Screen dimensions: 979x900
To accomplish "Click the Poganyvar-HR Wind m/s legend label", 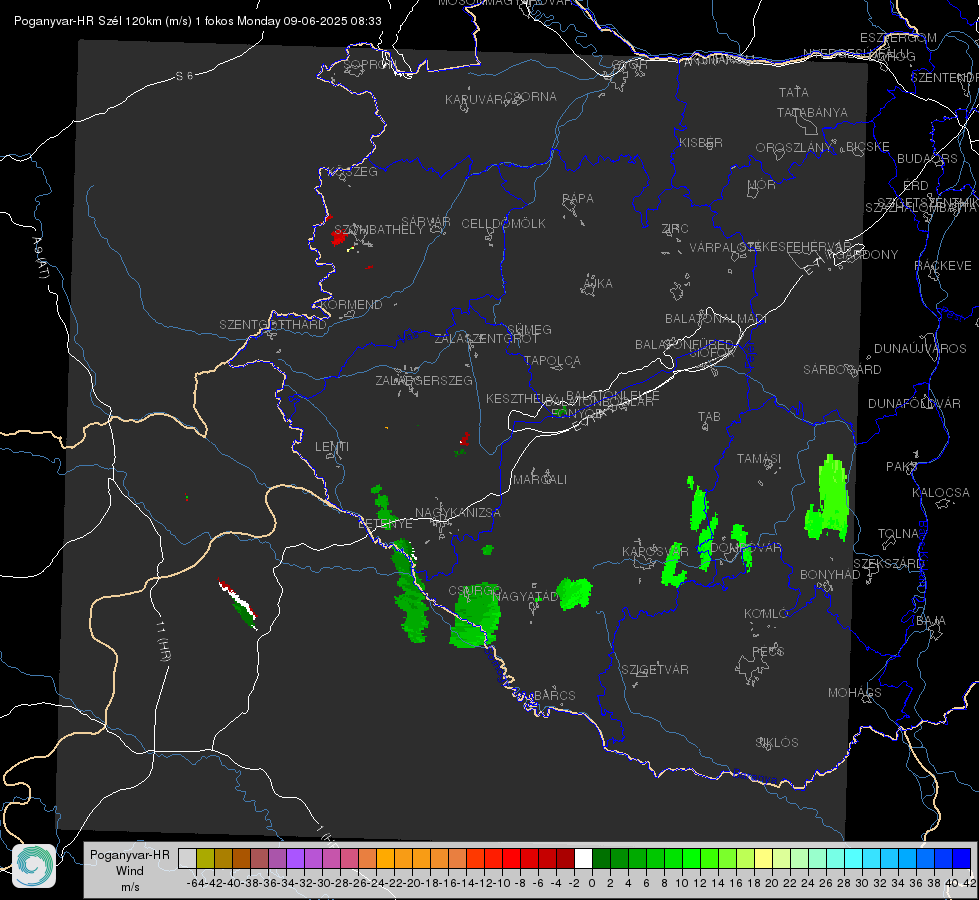I will point(130,870).
